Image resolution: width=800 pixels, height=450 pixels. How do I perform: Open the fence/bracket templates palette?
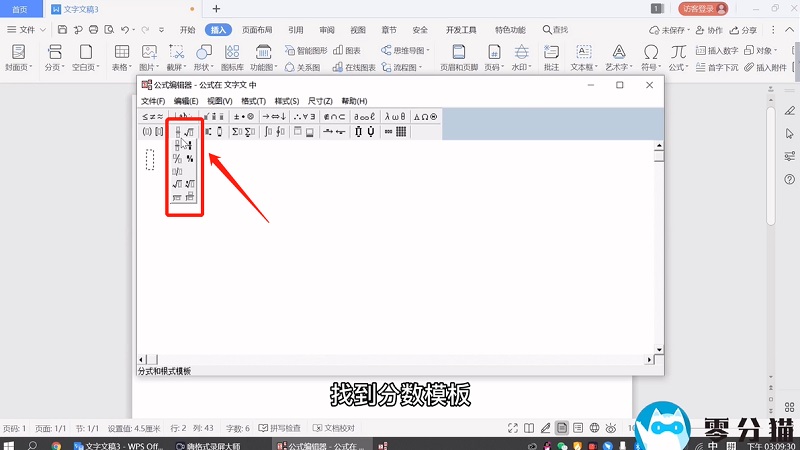click(x=152, y=131)
